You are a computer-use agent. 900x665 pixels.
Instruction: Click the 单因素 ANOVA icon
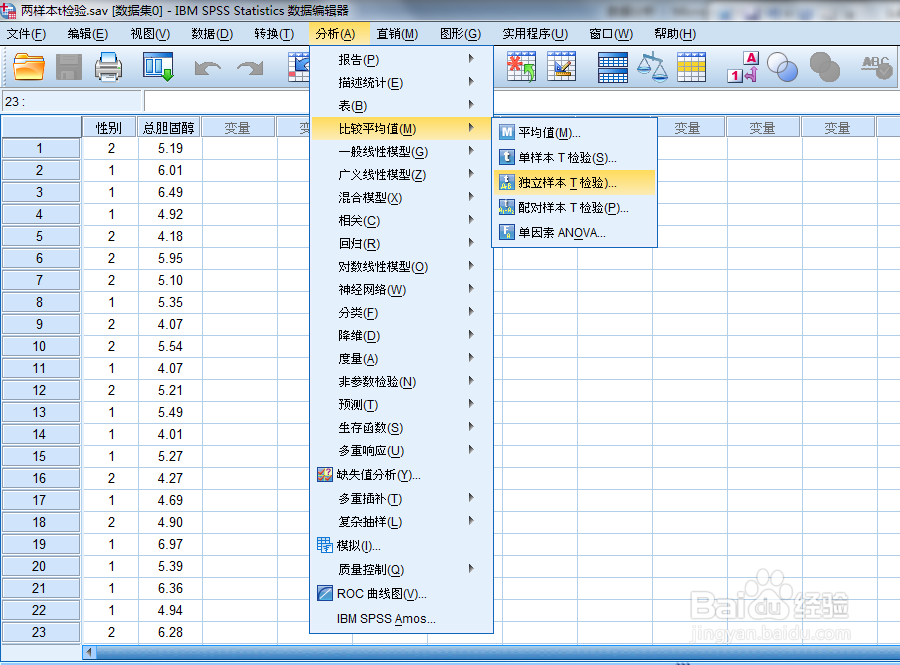[x=507, y=232]
